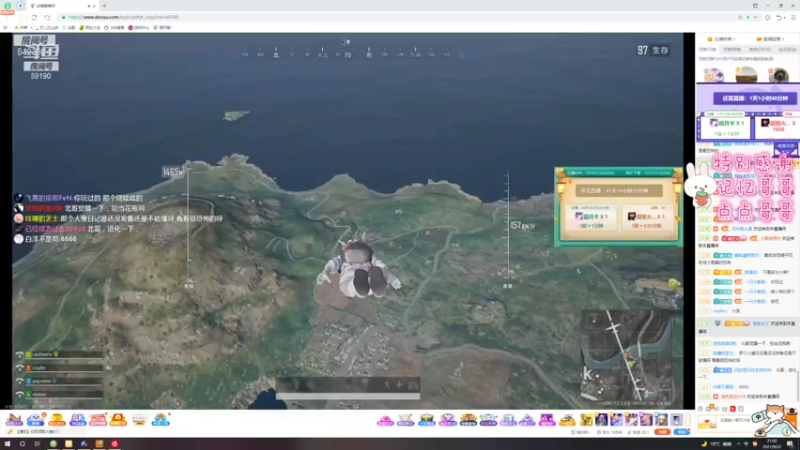The width and height of the screenshot is (800, 450).
Task: Click the blue cloud-face icon with badge
Action: (x=35, y=420)
